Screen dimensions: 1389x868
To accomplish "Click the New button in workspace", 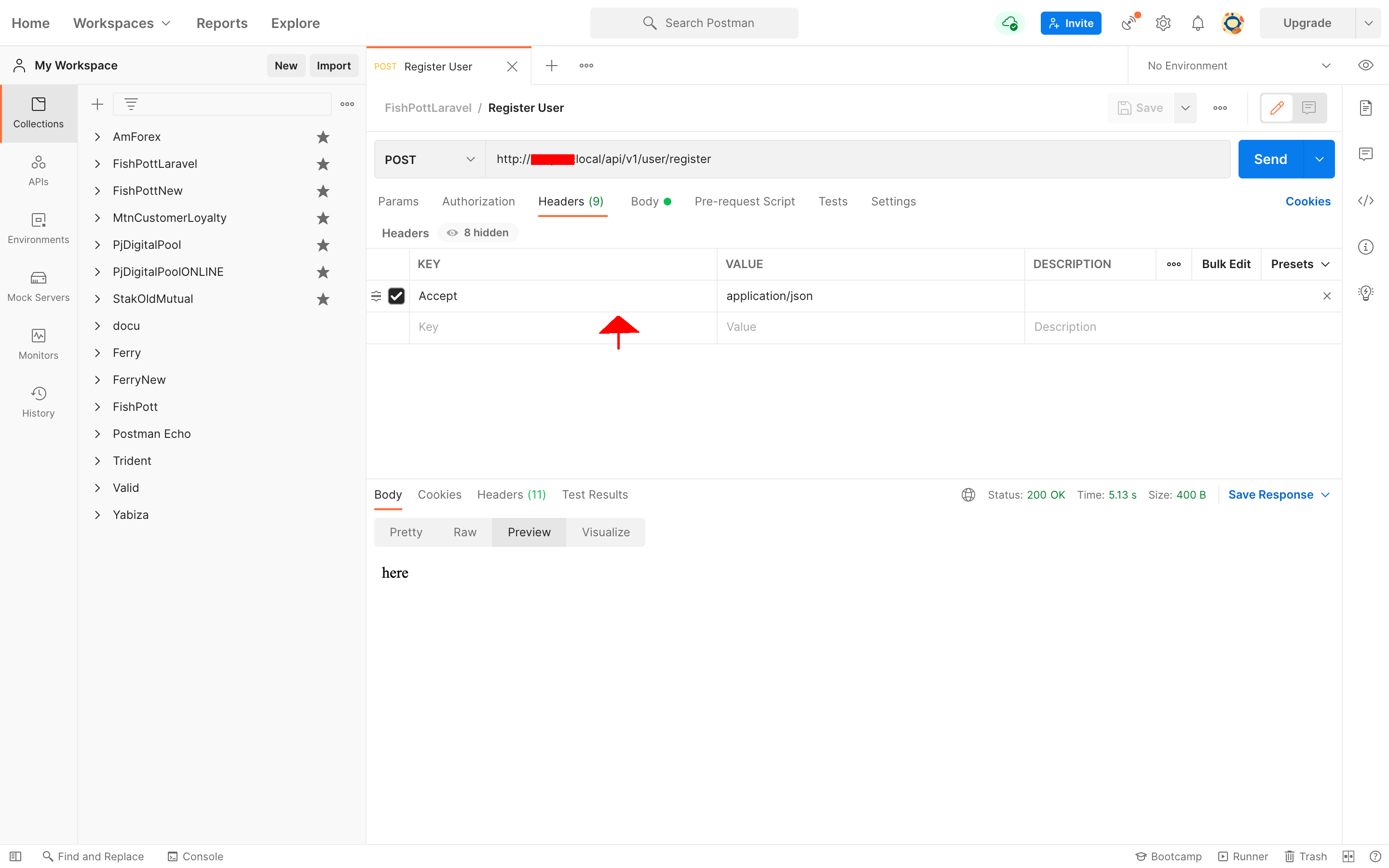I will pos(286,66).
